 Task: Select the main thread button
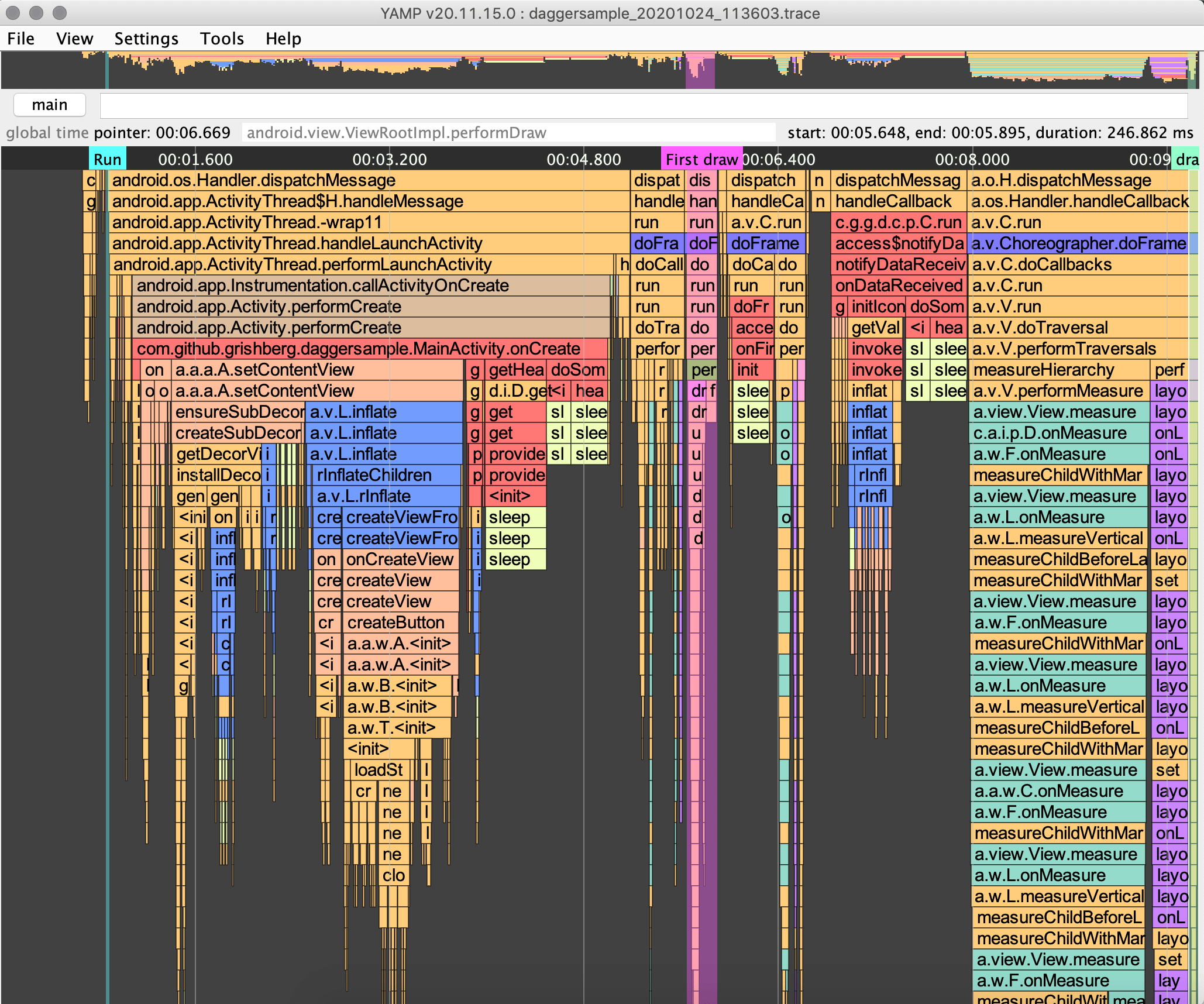click(x=50, y=104)
